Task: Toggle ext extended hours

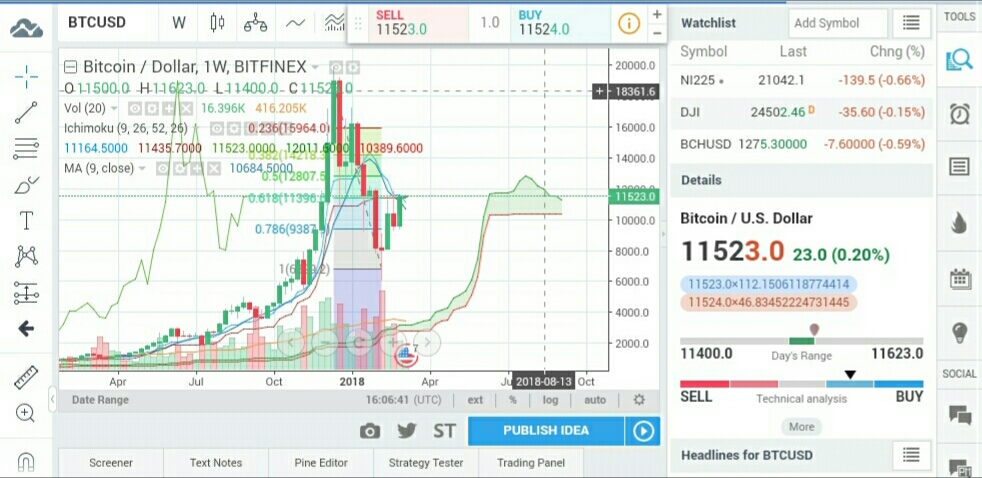Action: [x=475, y=400]
